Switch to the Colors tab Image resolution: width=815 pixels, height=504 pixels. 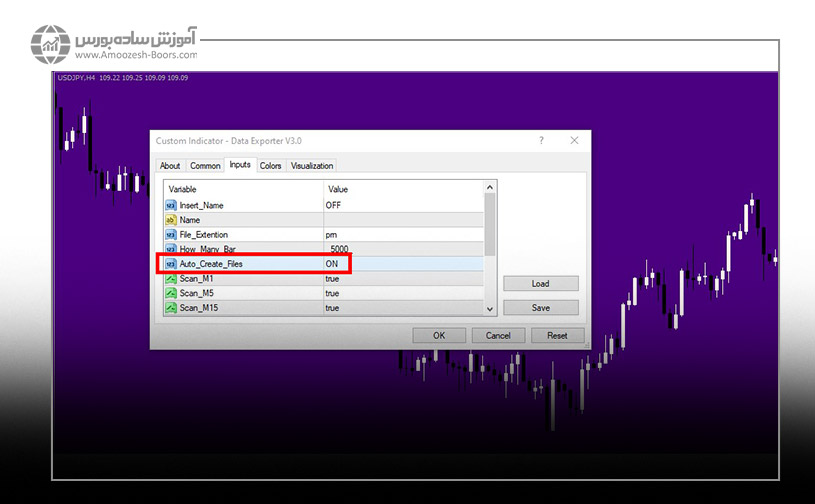click(270, 166)
